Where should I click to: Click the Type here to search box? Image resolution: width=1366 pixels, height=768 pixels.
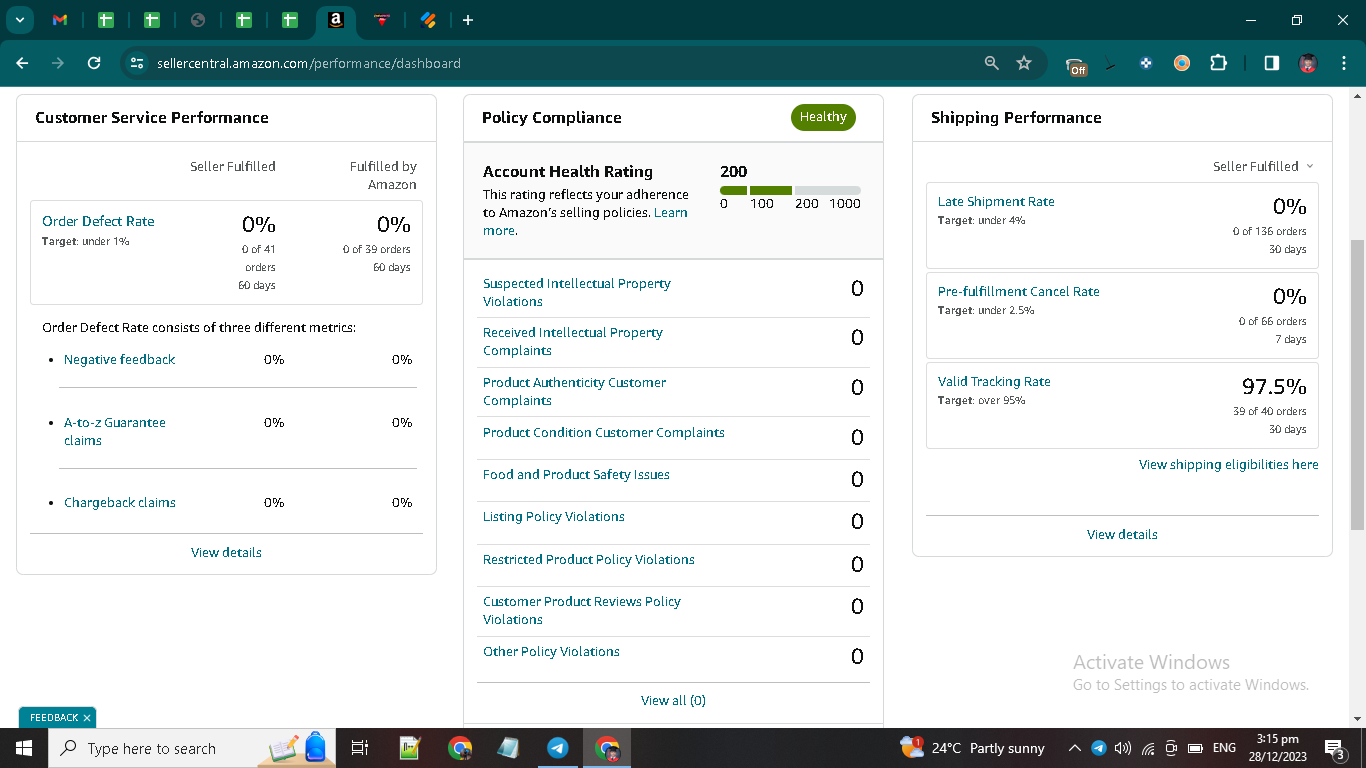[x=194, y=748]
